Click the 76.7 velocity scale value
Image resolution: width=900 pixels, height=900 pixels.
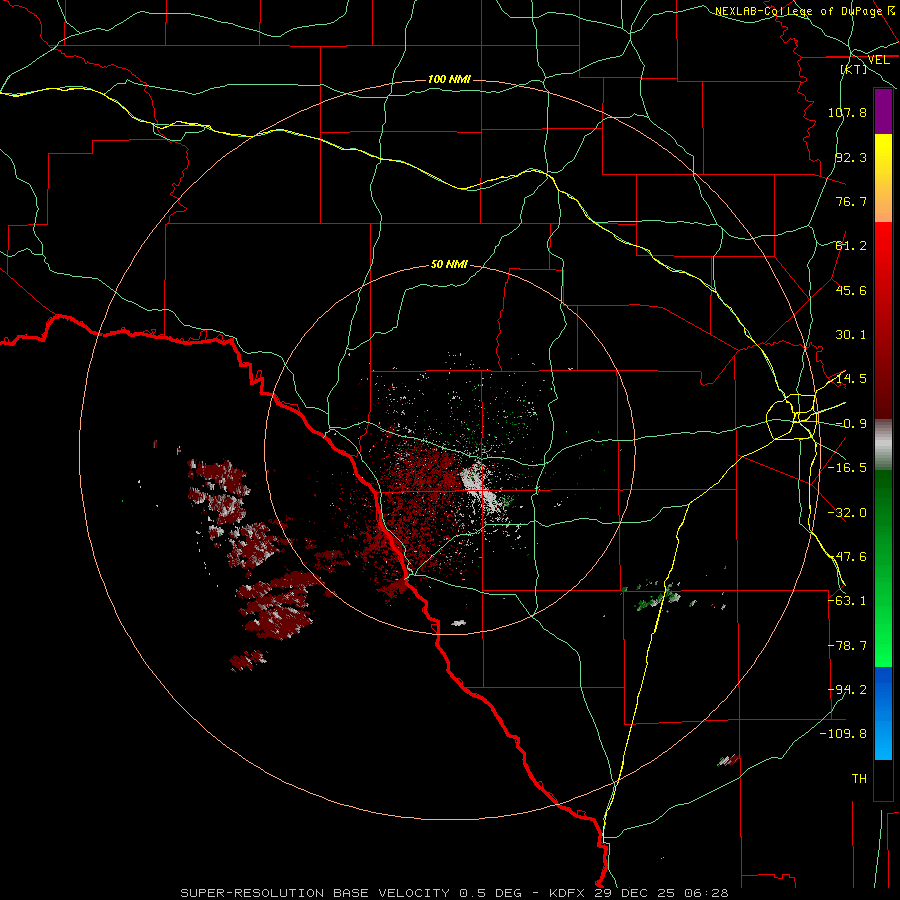coord(851,201)
